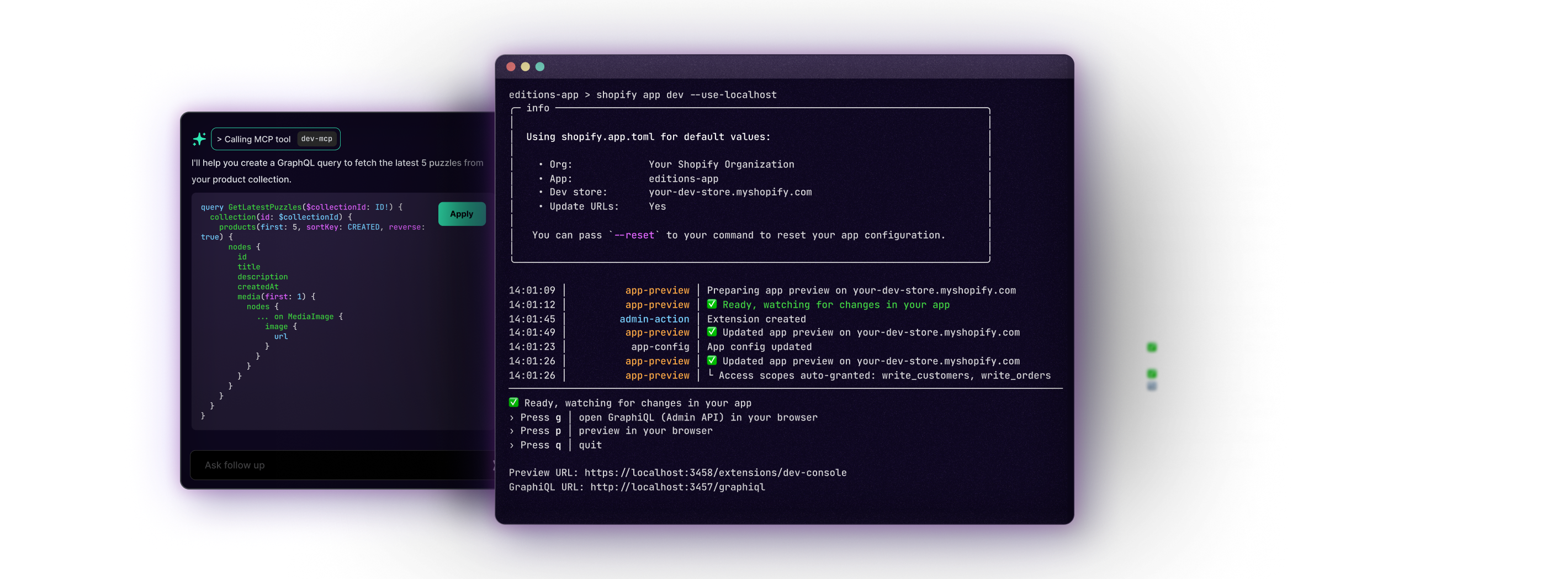
Task: Click the 'Press g' GraphiQL shortcut line
Action: click(x=664, y=418)
